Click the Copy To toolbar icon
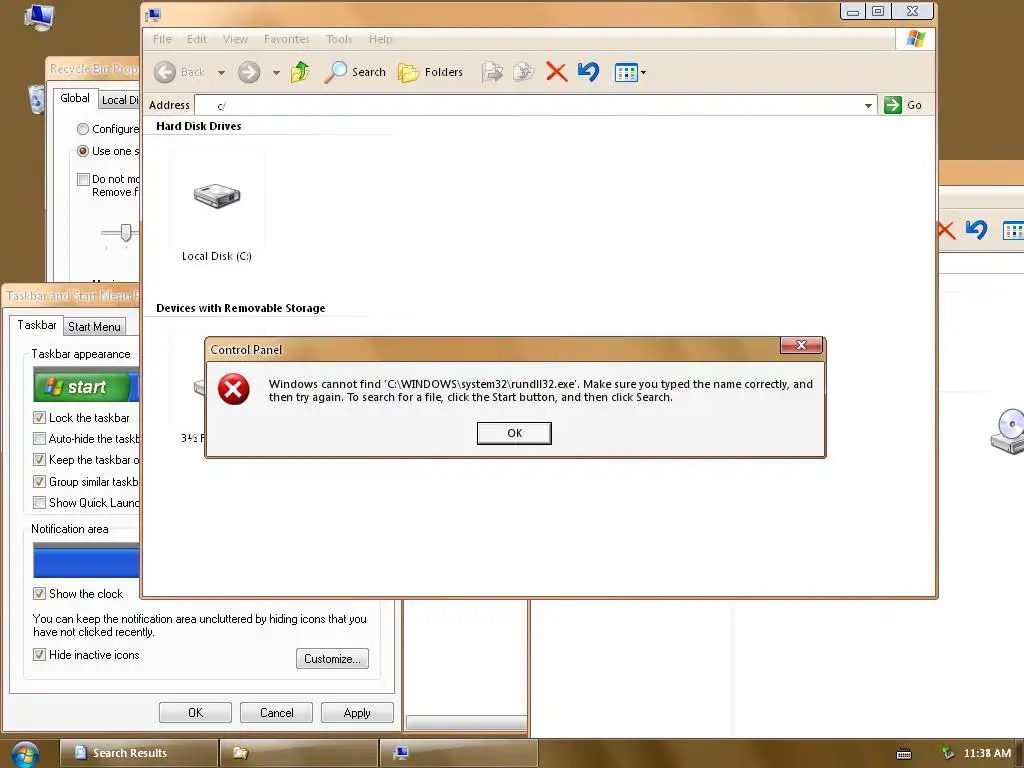The height and width of the screenshot is (768, 1024). [524, 72]
